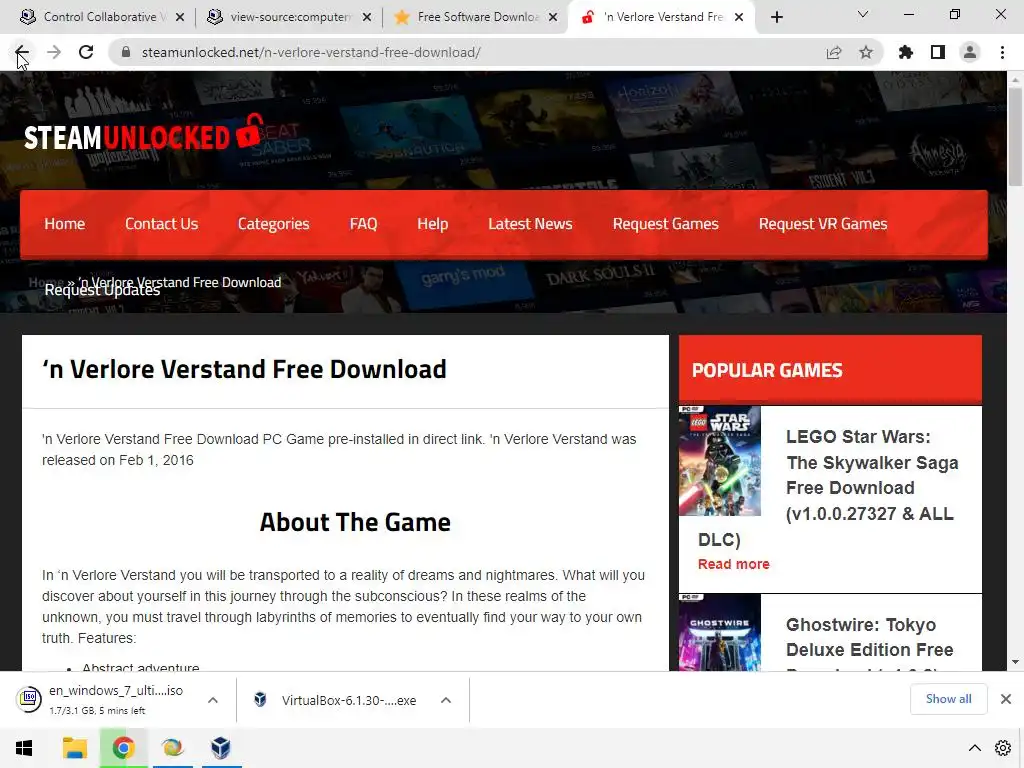Close the downloads bar
Viewport: 1024px width, 768px height.
1006,699
